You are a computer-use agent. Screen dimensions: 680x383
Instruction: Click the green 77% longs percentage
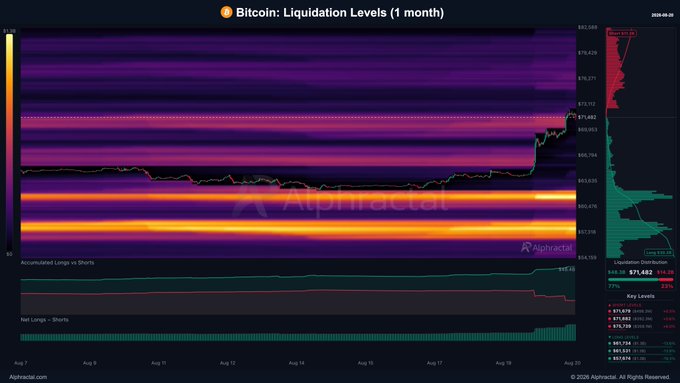pyautogui.click(x=614, y=286)
